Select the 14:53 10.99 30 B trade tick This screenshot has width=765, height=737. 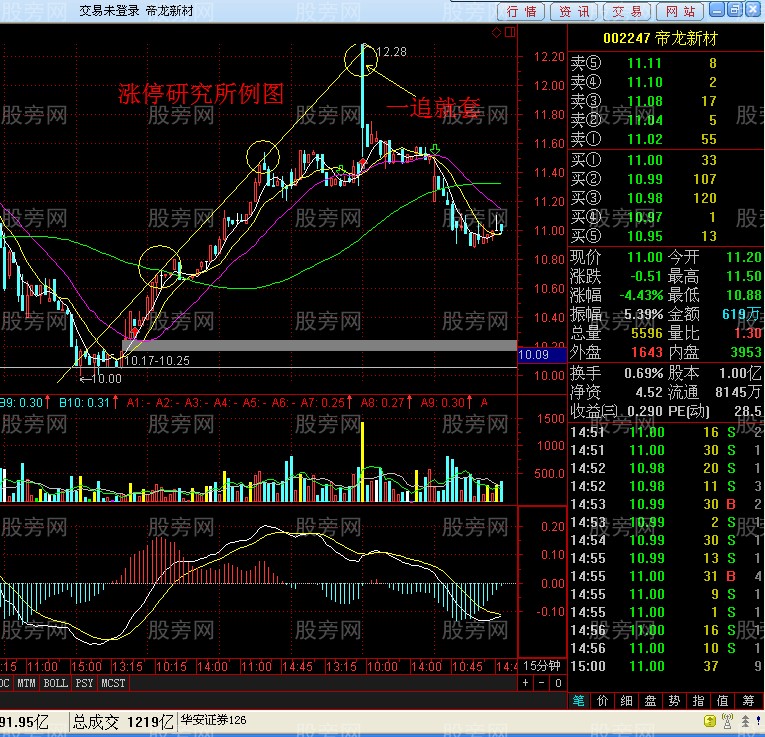[666, 504]
